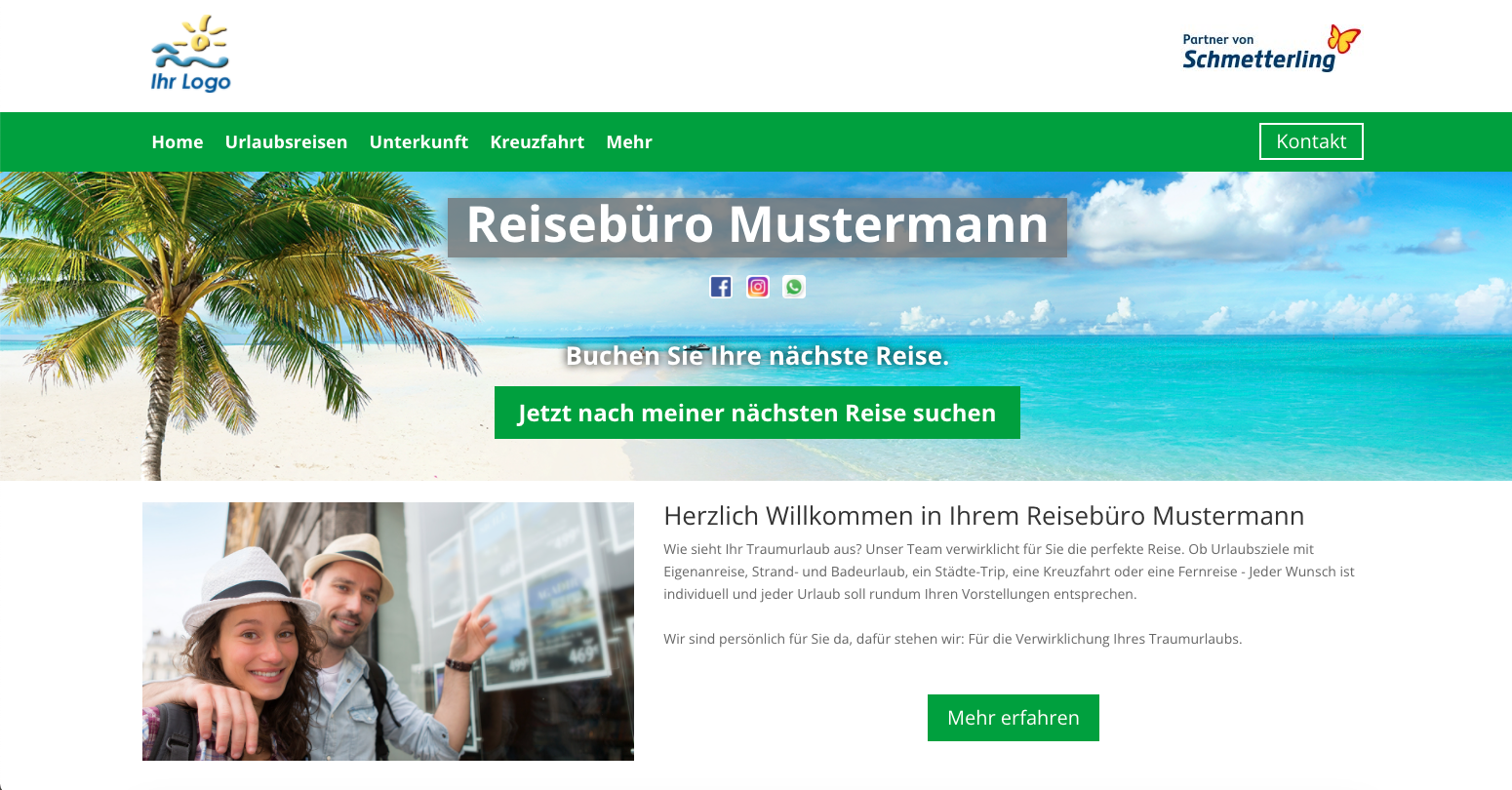
Task: Click Jetzt nach meiner nächsten Reise suchen
Action: 757,413
